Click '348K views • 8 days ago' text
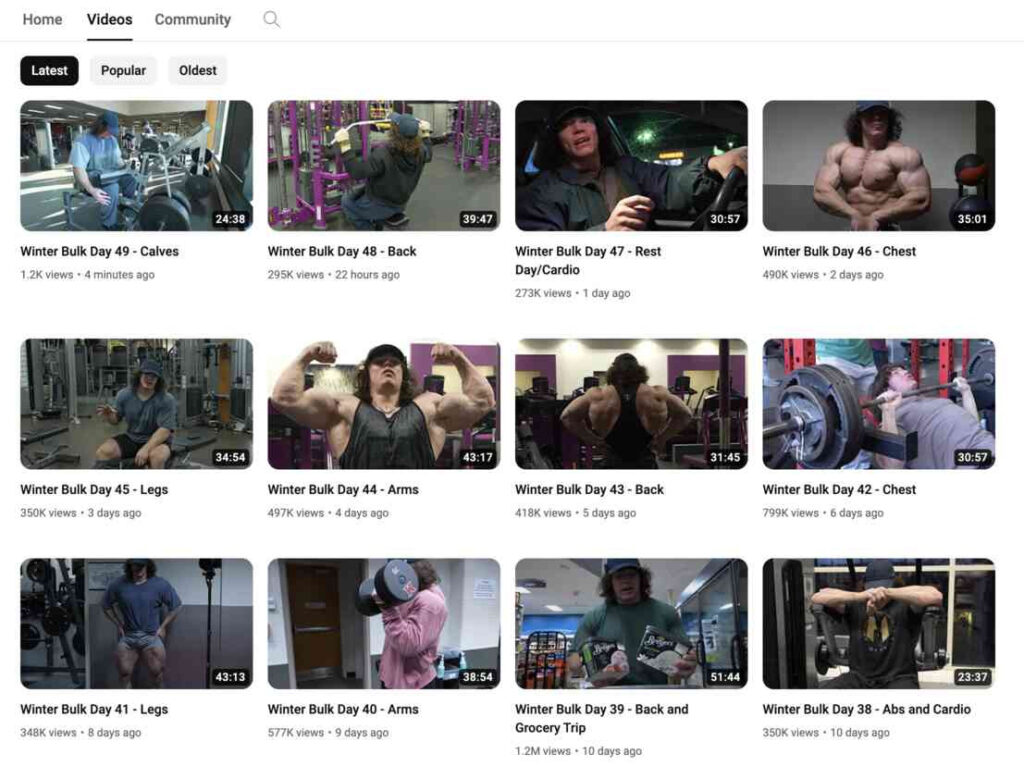Screen dimensions: 1024x766 (80, 733)
